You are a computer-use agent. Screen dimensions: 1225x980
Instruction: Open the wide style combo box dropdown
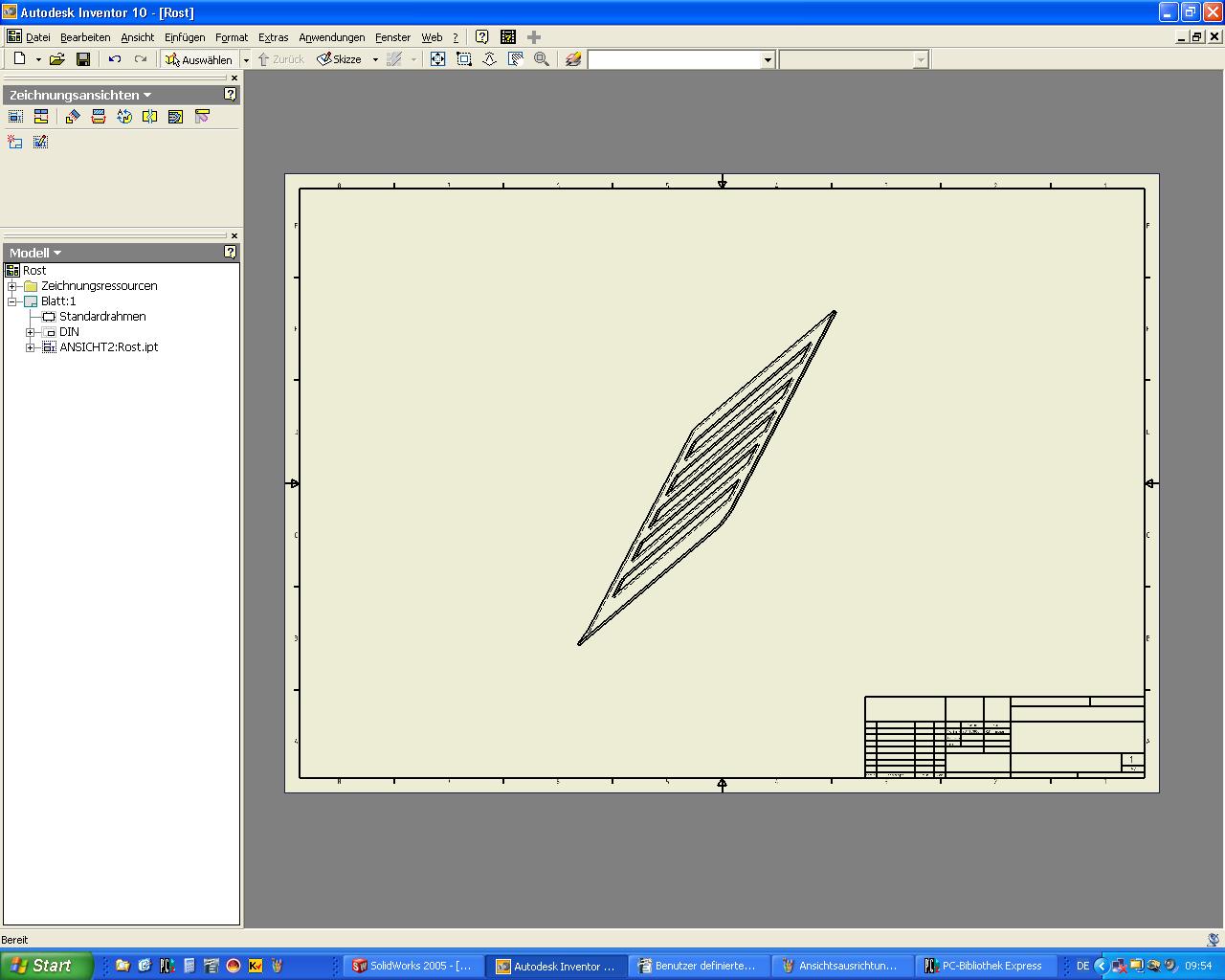(x=768, y=60)
